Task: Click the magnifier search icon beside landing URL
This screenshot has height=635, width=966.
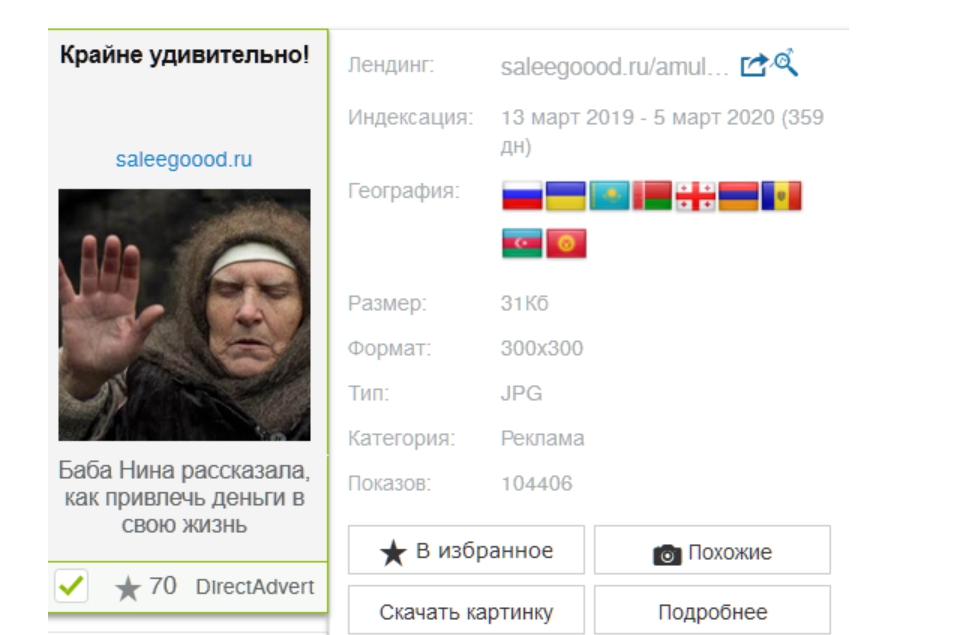Action: [785, 62]
